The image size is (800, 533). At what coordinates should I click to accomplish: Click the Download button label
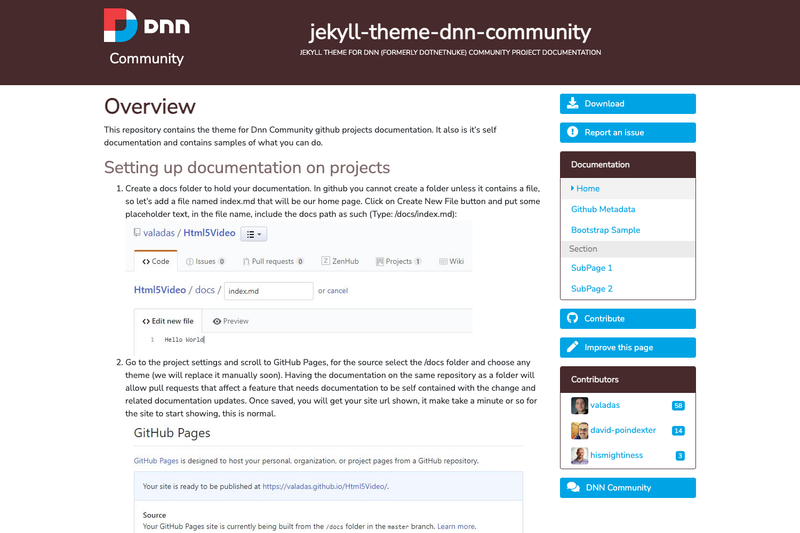click(x=604, y=104)
